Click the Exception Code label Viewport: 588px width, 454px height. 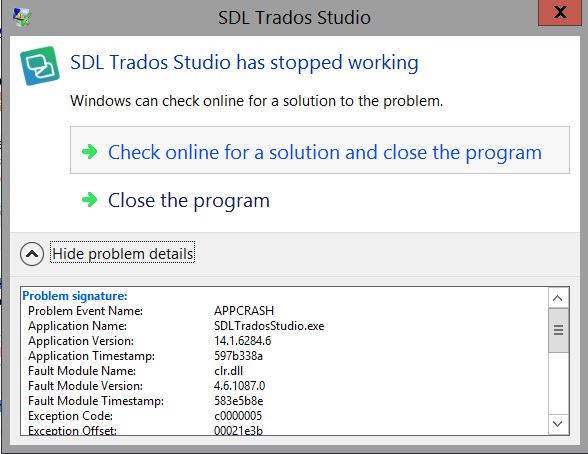click(x=70, y=416)
